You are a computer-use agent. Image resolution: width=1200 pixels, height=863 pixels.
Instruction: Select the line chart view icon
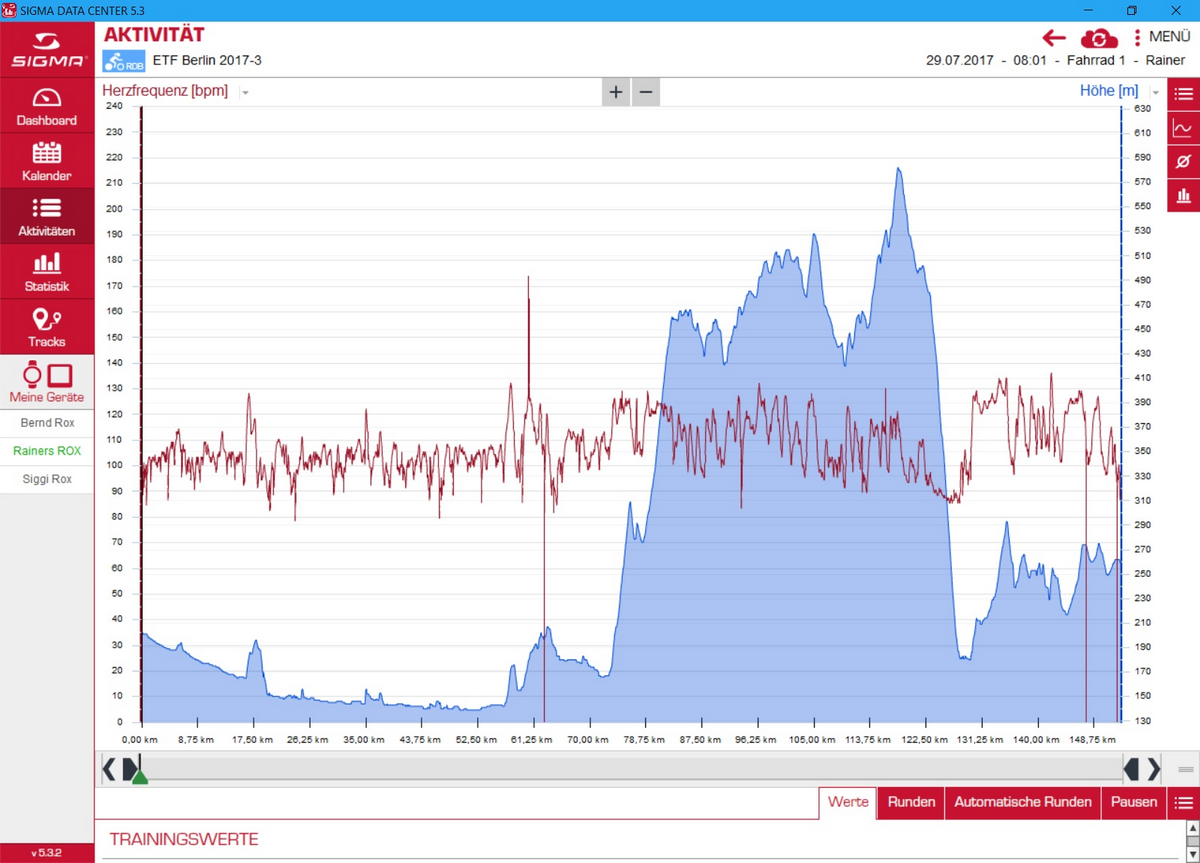click(1183, 128)
